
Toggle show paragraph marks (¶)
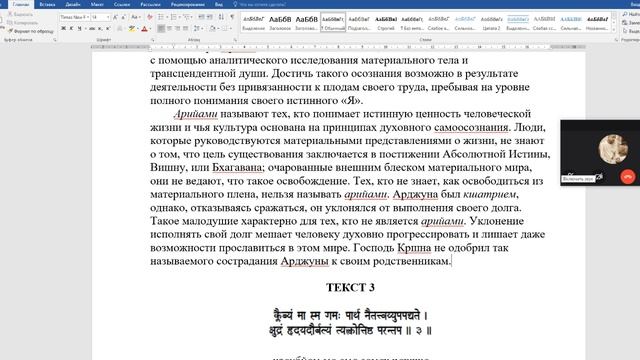click(232, 17)
